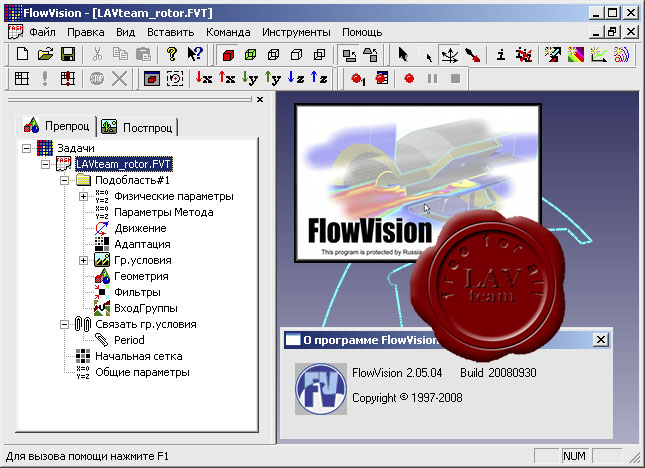Click the NUM indicator in status bar
The width and height of the screenshot is (645, 468).
pos(574,456)
